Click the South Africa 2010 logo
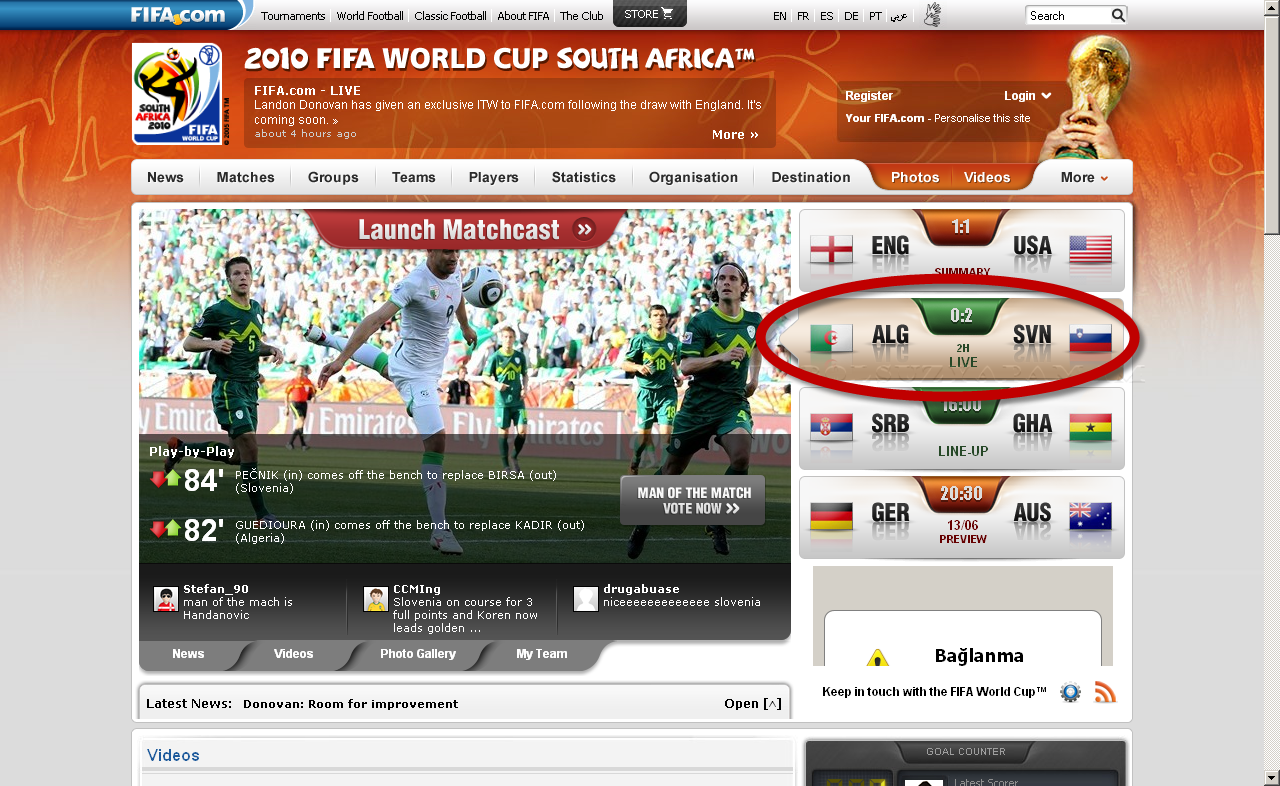Viewport: 1280px width, 786px height. pos(177,94)
